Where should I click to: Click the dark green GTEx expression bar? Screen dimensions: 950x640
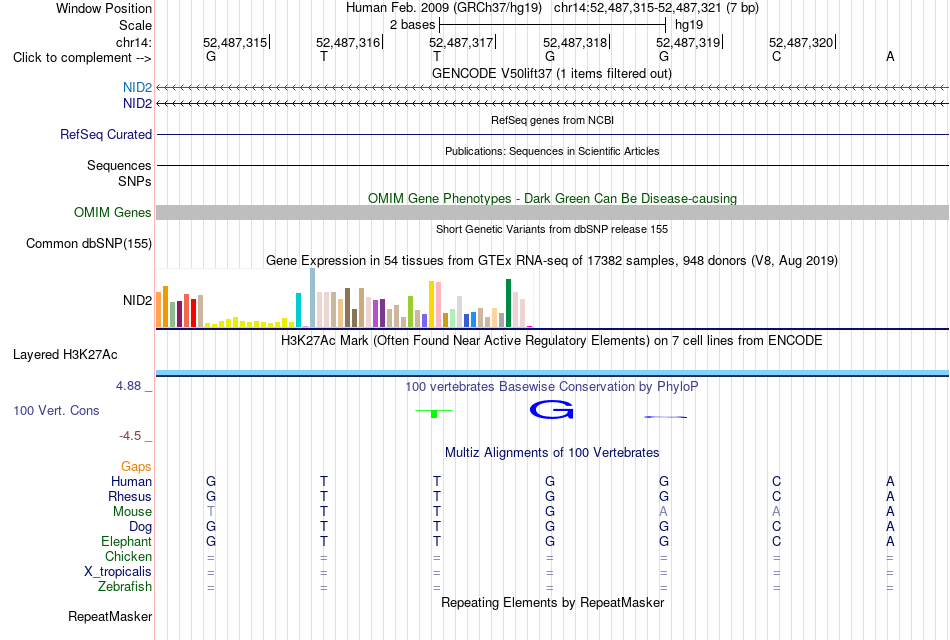[x=508, y=303]
